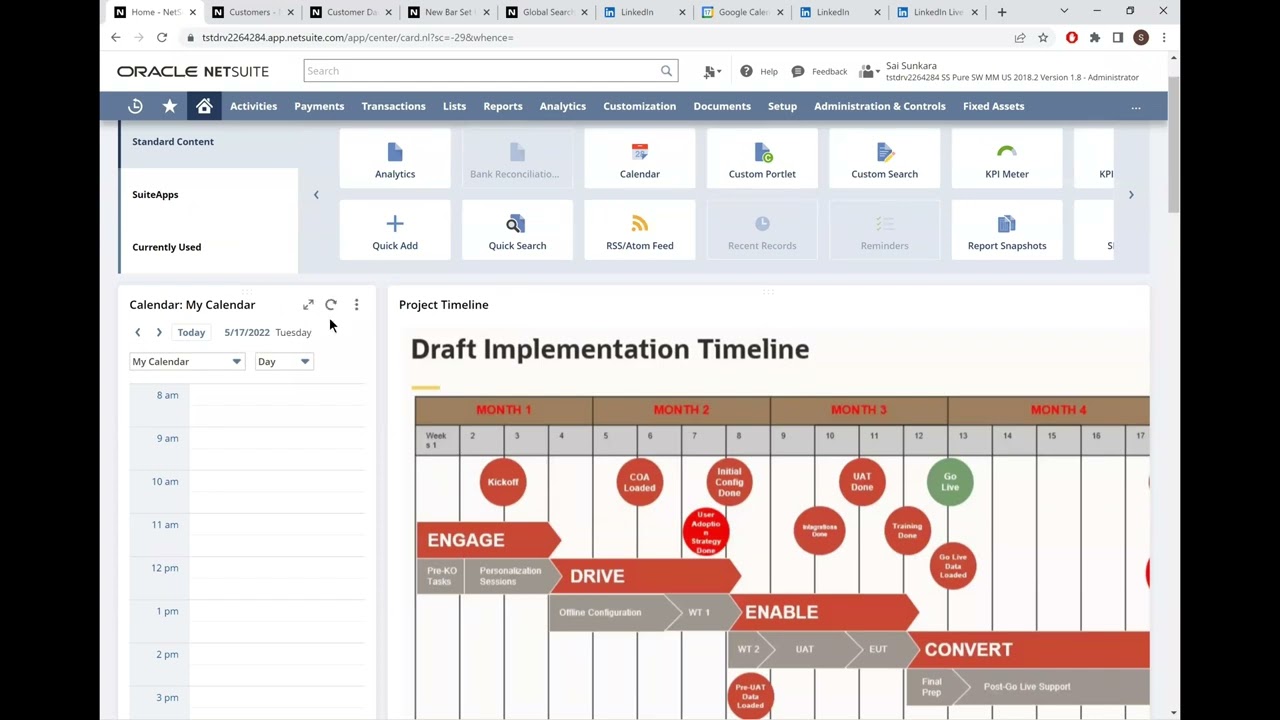
Task: Open the create-new icon beside search bar
Action: point(711,71)
